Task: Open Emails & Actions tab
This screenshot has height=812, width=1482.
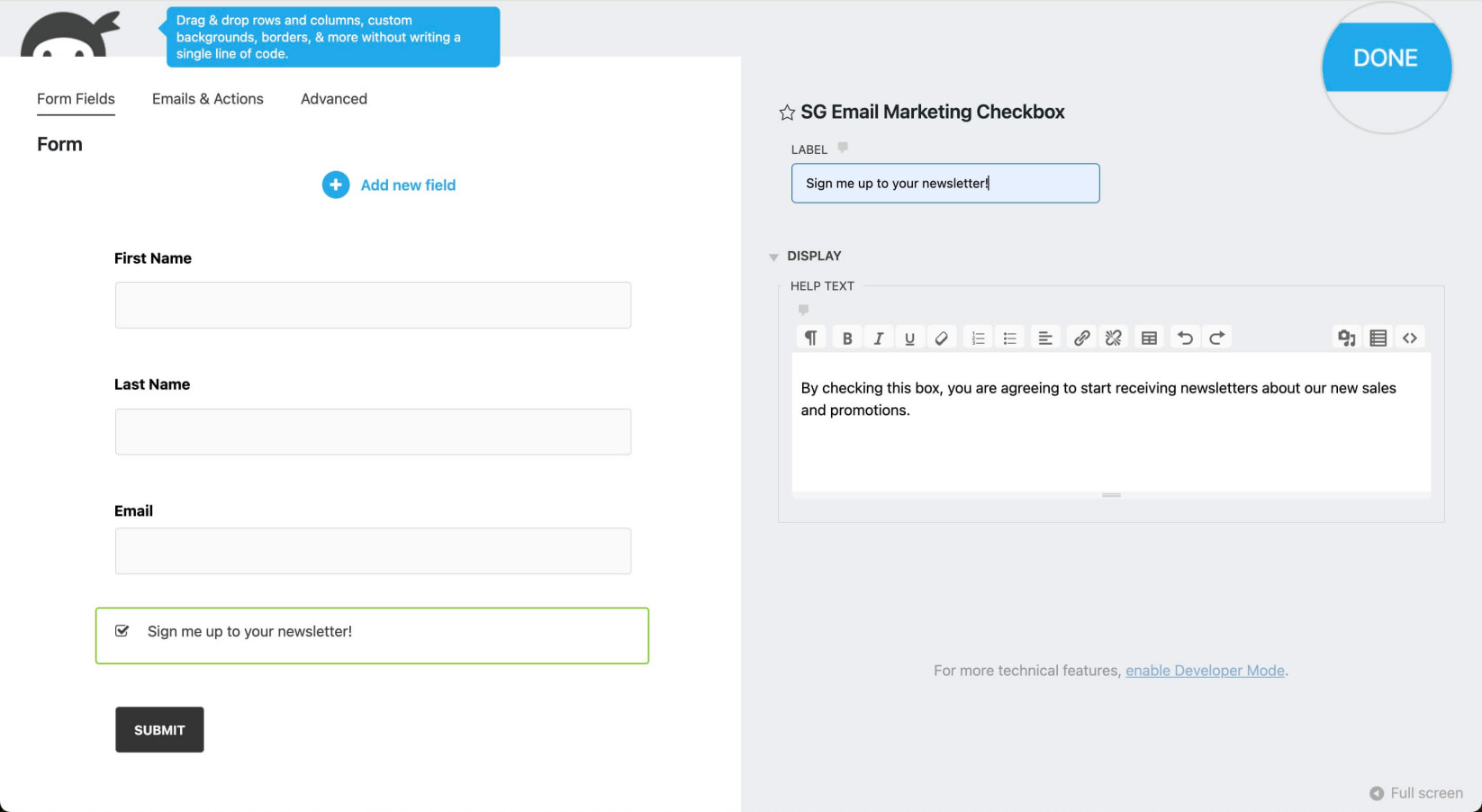Action: tap(208, 99)
